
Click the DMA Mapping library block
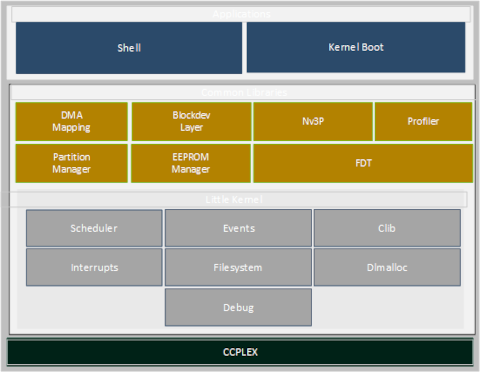coord(72,121)
